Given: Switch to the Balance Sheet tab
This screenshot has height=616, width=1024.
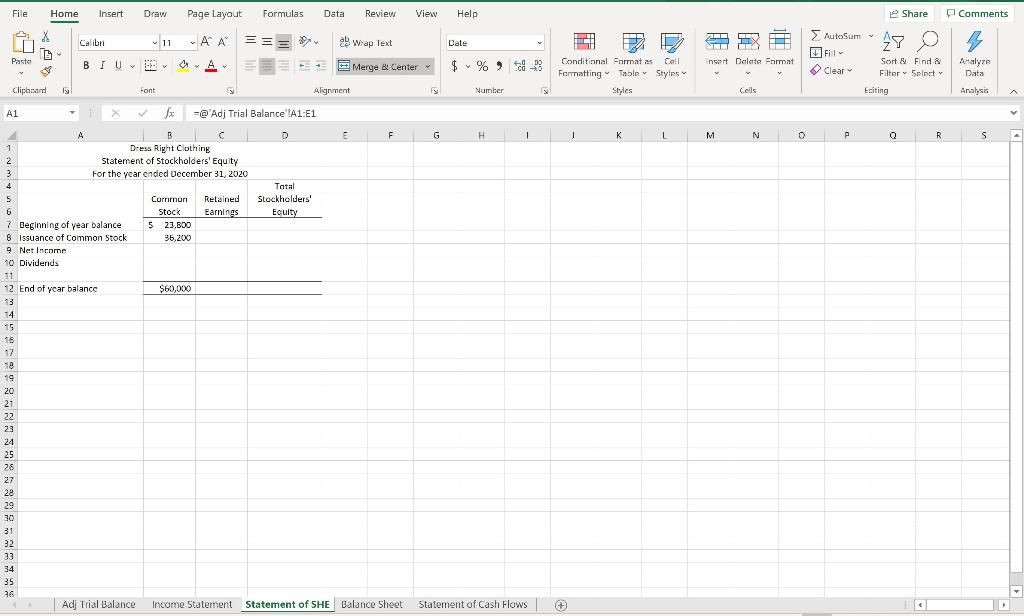Looking at the screenshot, I should 371,604.
